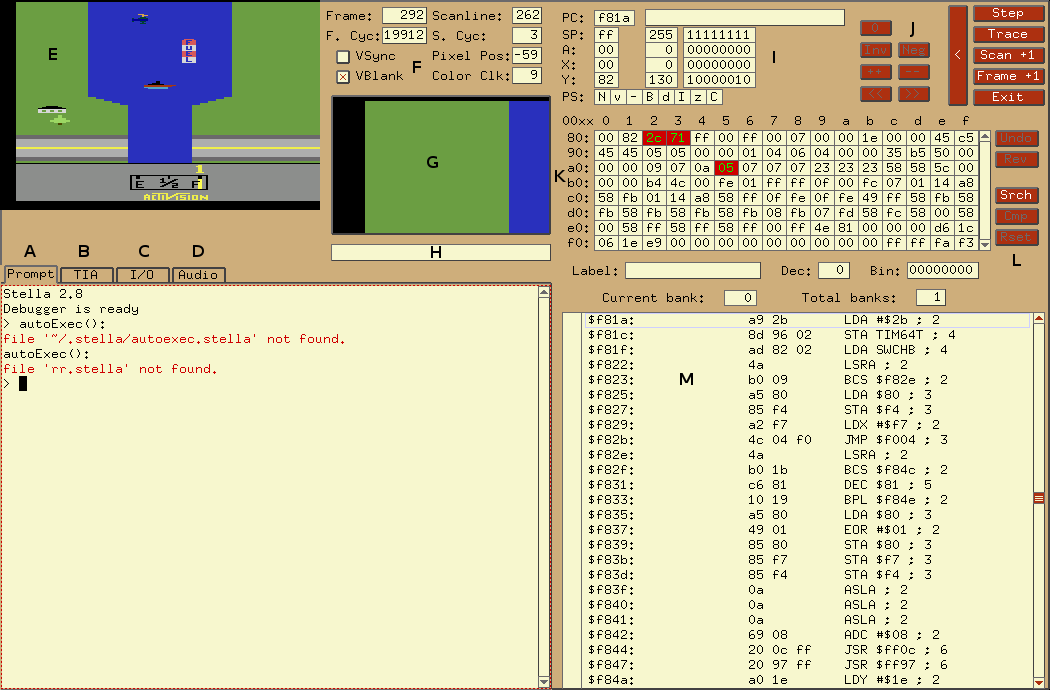This screenshot has height=690, width=1050.
Task: Select the red RAM cell containing 71
Action: (x=678, y=138)
